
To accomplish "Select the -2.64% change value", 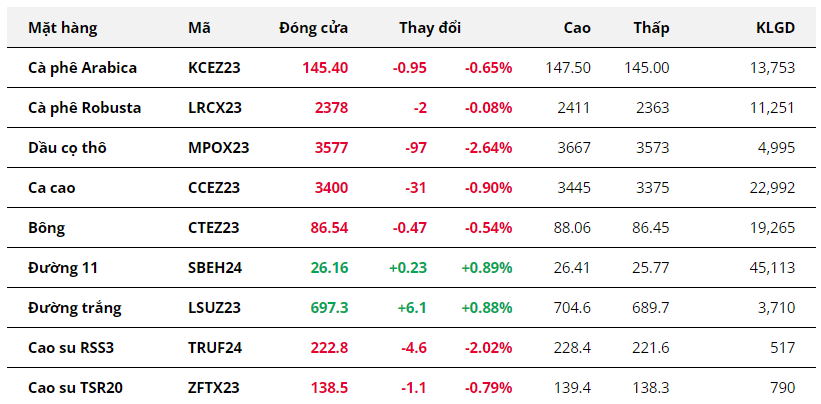I will pos(488,148).
